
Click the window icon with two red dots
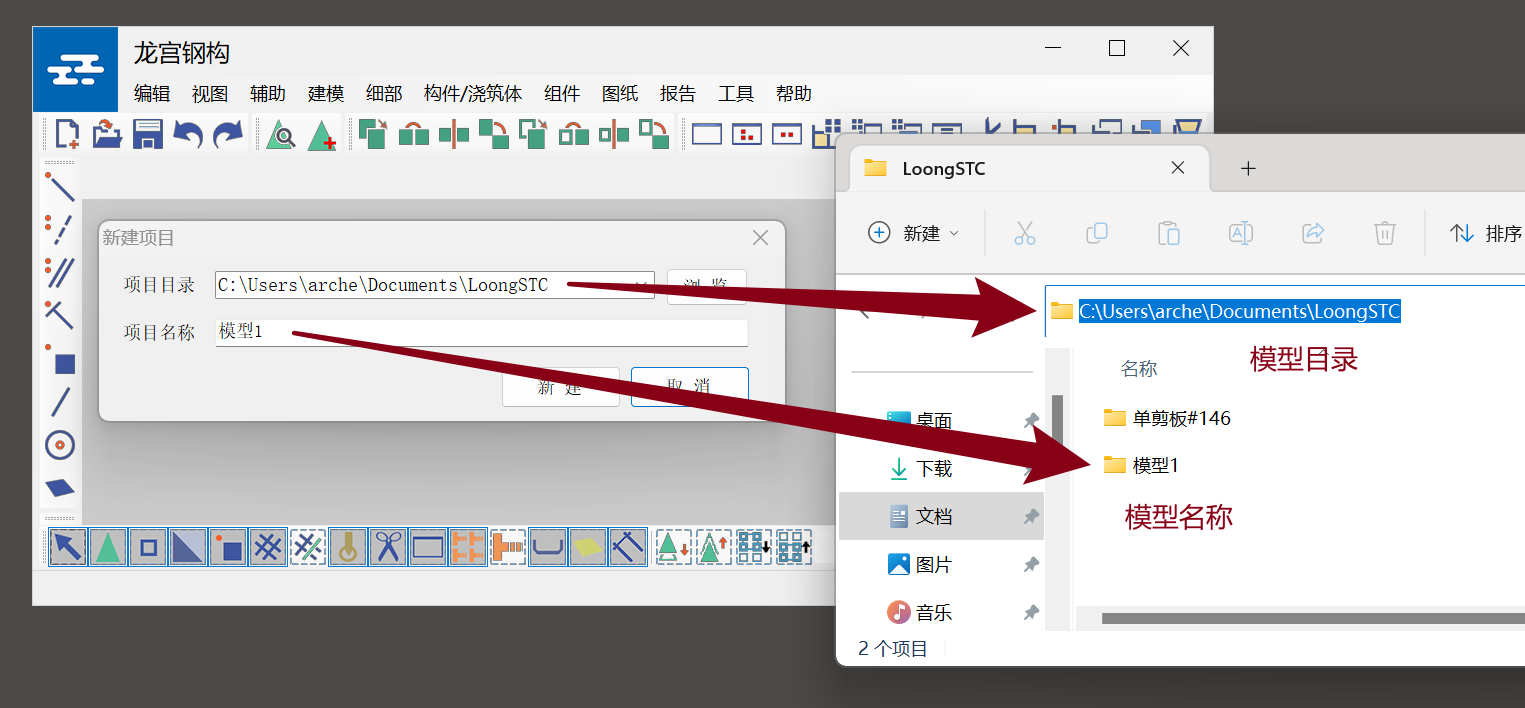(787, 134)
